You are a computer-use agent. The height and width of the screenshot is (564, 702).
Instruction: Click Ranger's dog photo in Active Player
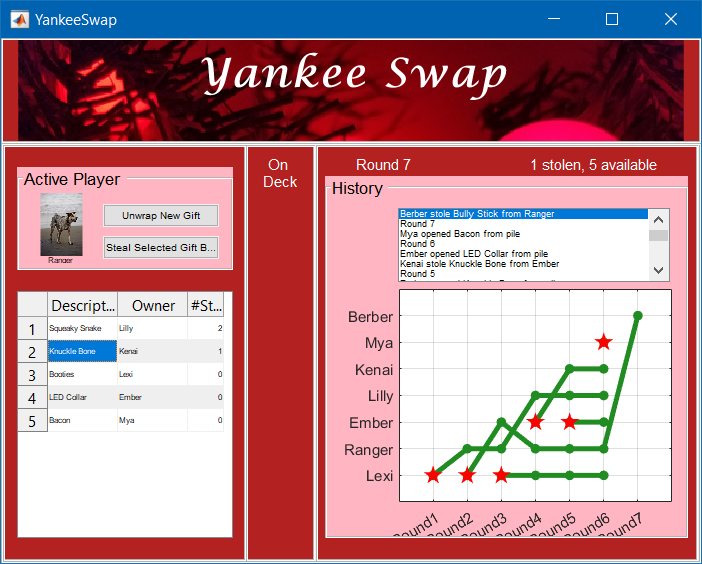[x=61, y=224]
